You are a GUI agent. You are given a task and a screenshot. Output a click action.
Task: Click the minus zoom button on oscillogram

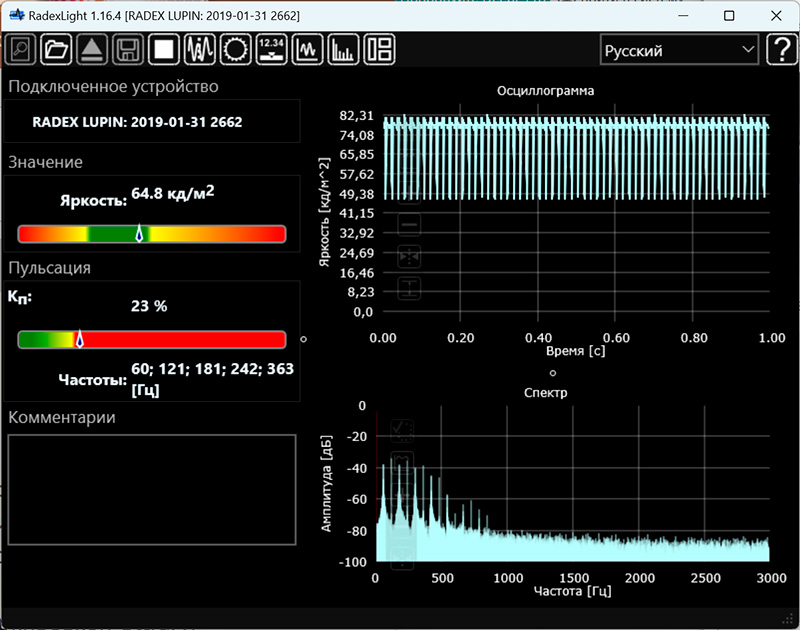click(409, 226)
